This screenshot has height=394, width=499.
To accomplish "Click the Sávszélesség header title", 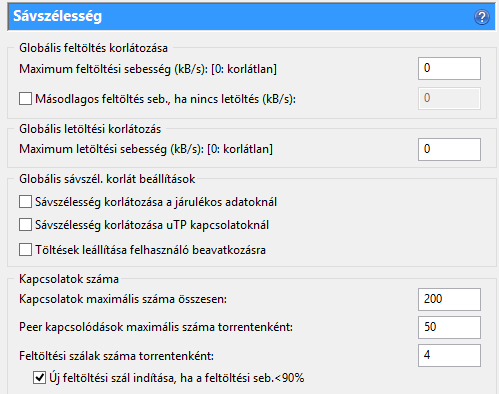I will [57, 16].
